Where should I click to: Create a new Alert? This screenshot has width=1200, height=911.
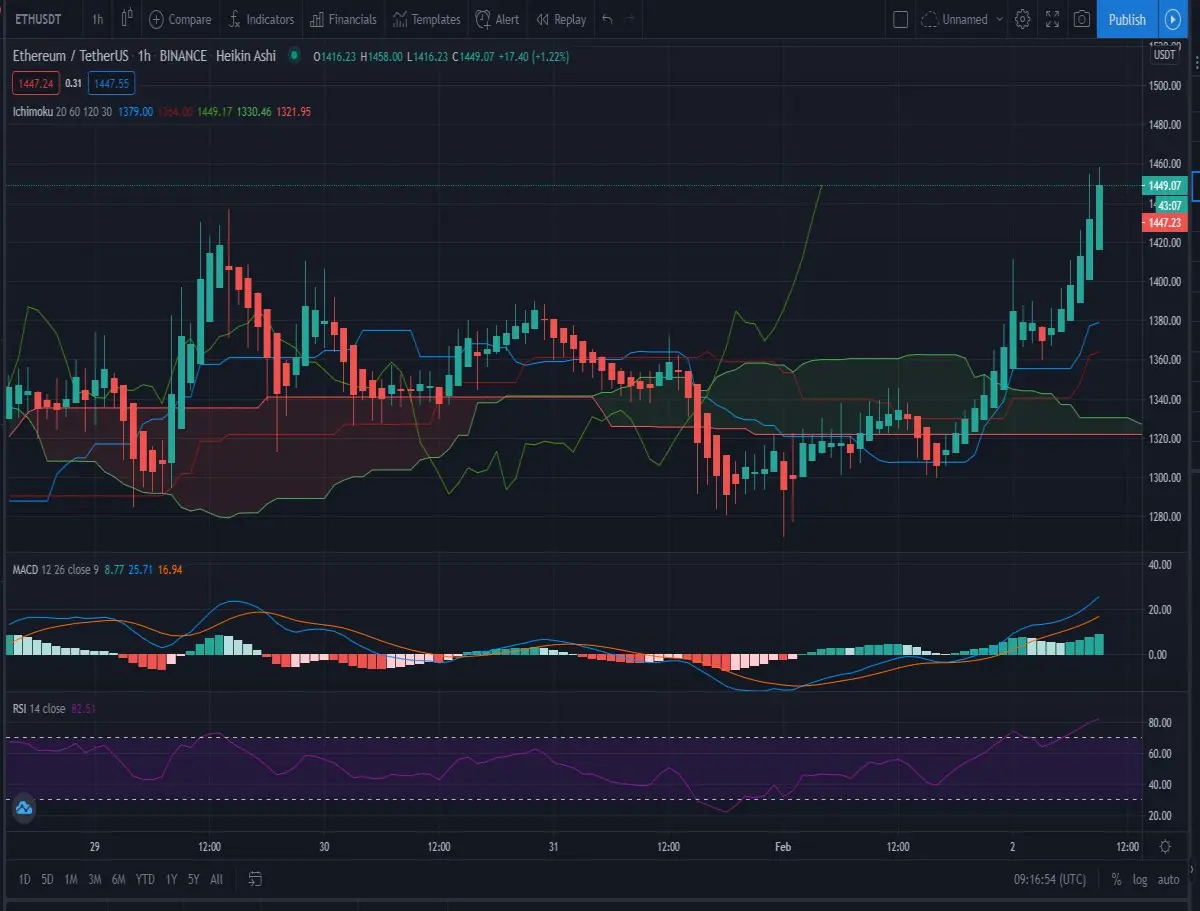tap(497, 19)
